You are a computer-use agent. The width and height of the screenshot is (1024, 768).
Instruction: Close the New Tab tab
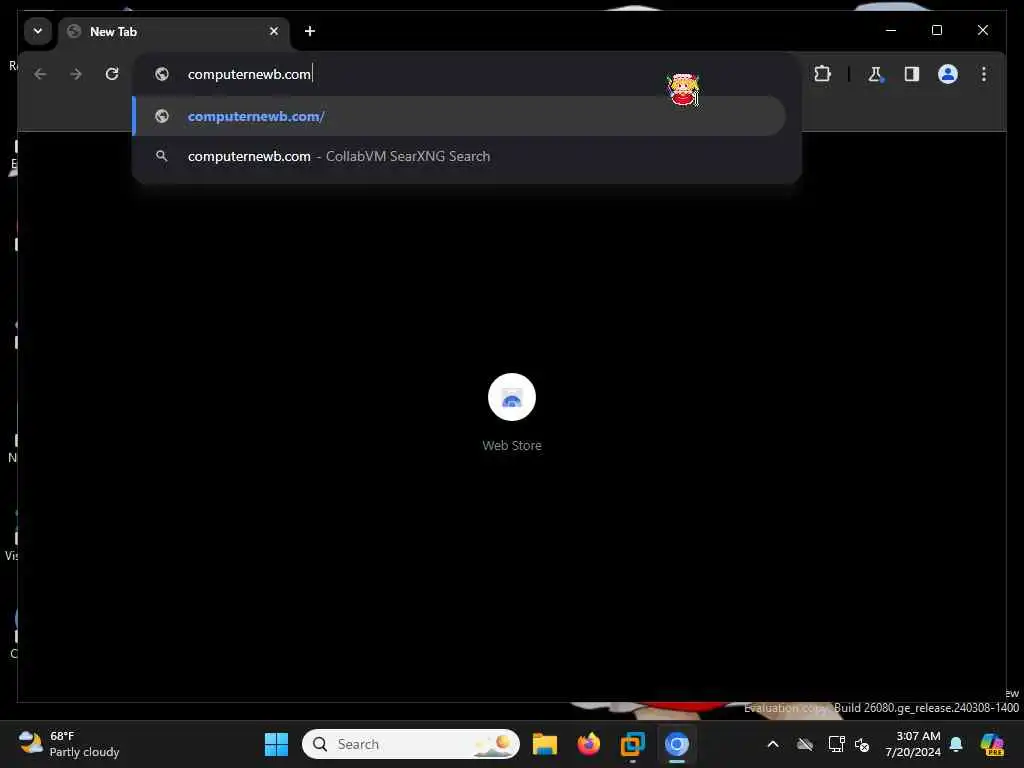[x=274, y=31]
